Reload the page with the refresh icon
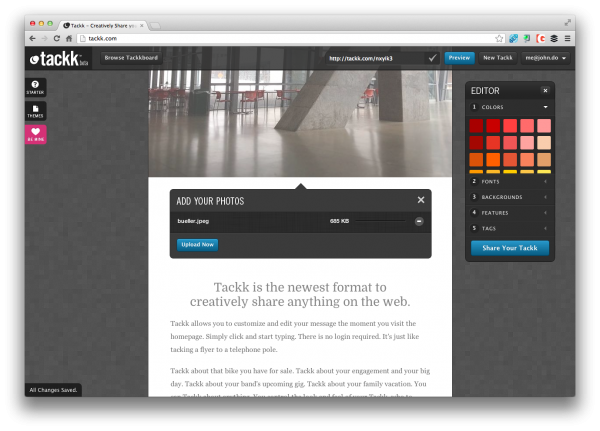 [x=57, y=38]
